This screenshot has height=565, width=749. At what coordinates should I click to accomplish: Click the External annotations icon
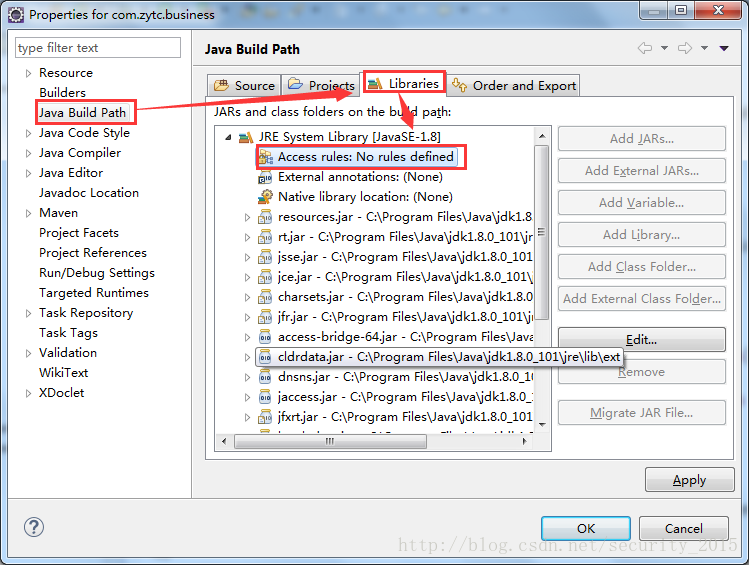265,177
